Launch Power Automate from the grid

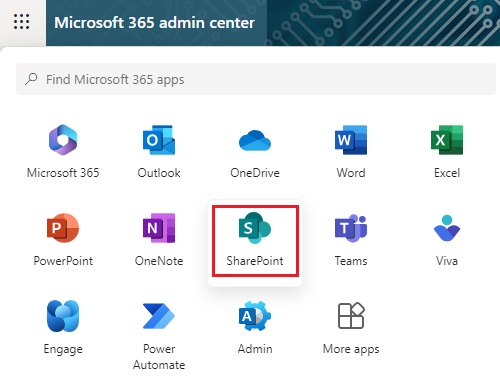click(159, 316)
